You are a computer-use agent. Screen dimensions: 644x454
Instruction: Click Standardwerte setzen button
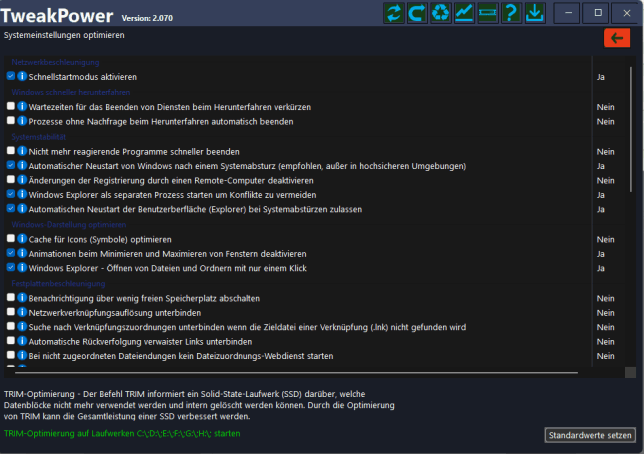click(590, 435)
